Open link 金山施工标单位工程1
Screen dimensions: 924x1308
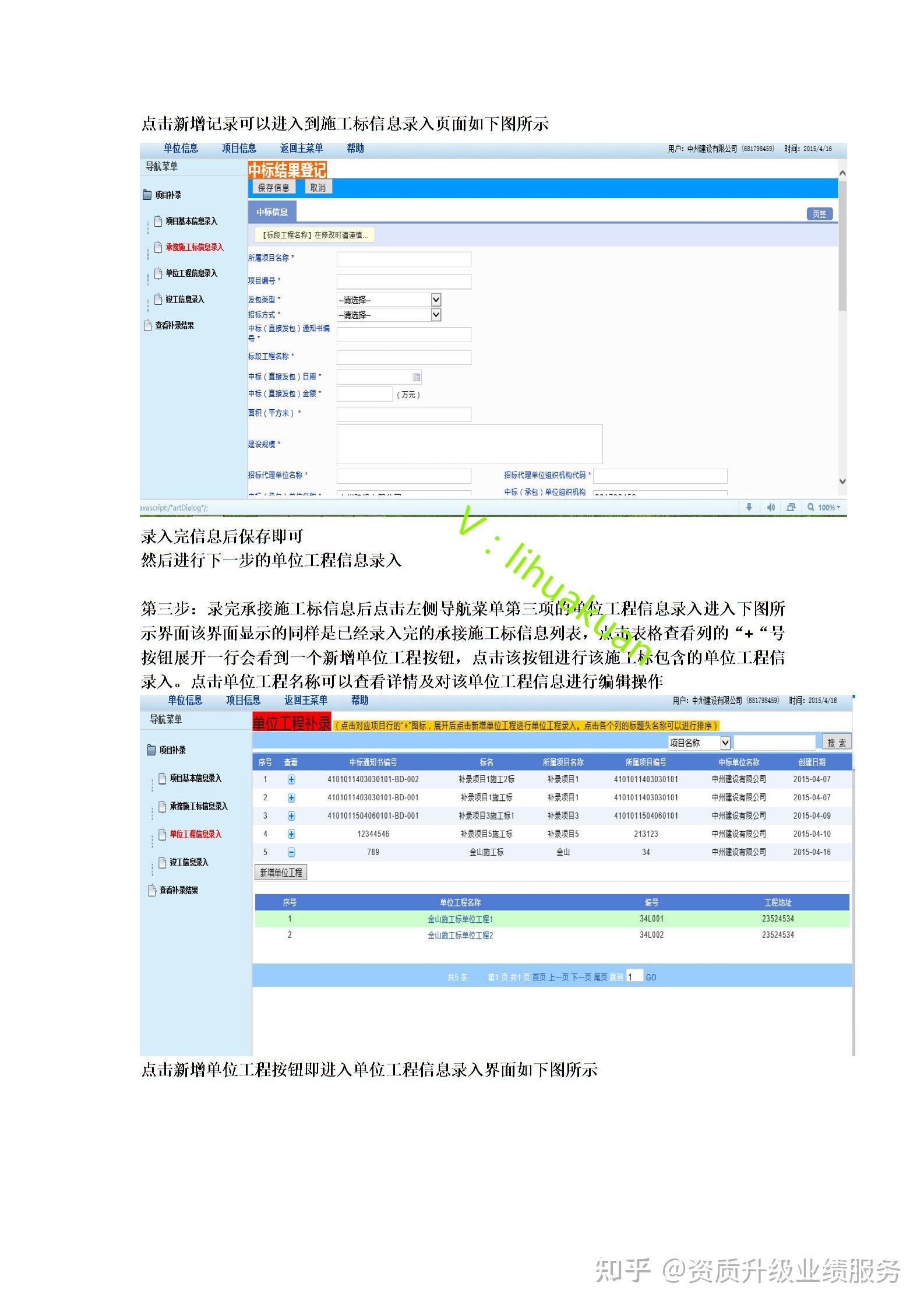[x=460, y=919]
